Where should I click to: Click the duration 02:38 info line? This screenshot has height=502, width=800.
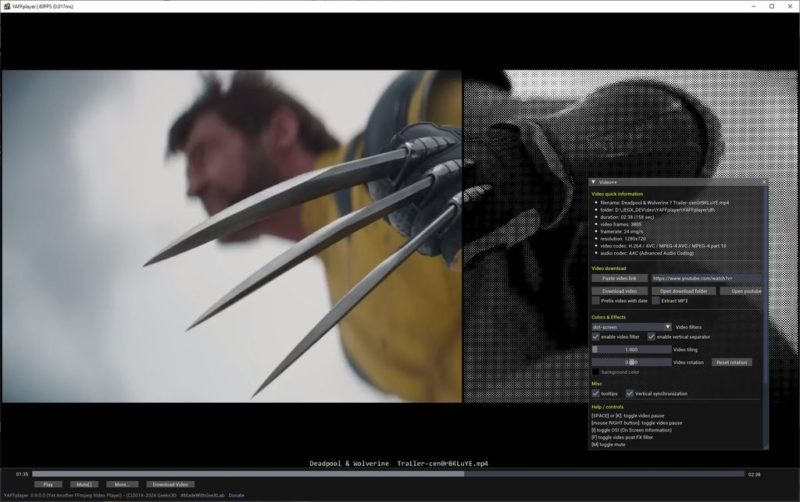click(627, 217)
